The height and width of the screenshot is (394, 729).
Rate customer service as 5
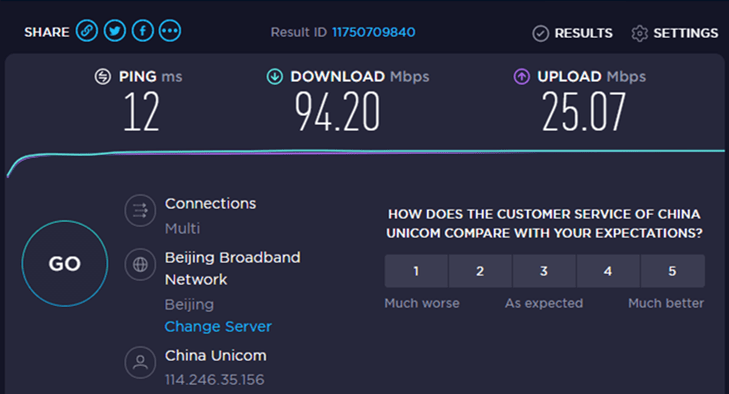tap(672, 271)
